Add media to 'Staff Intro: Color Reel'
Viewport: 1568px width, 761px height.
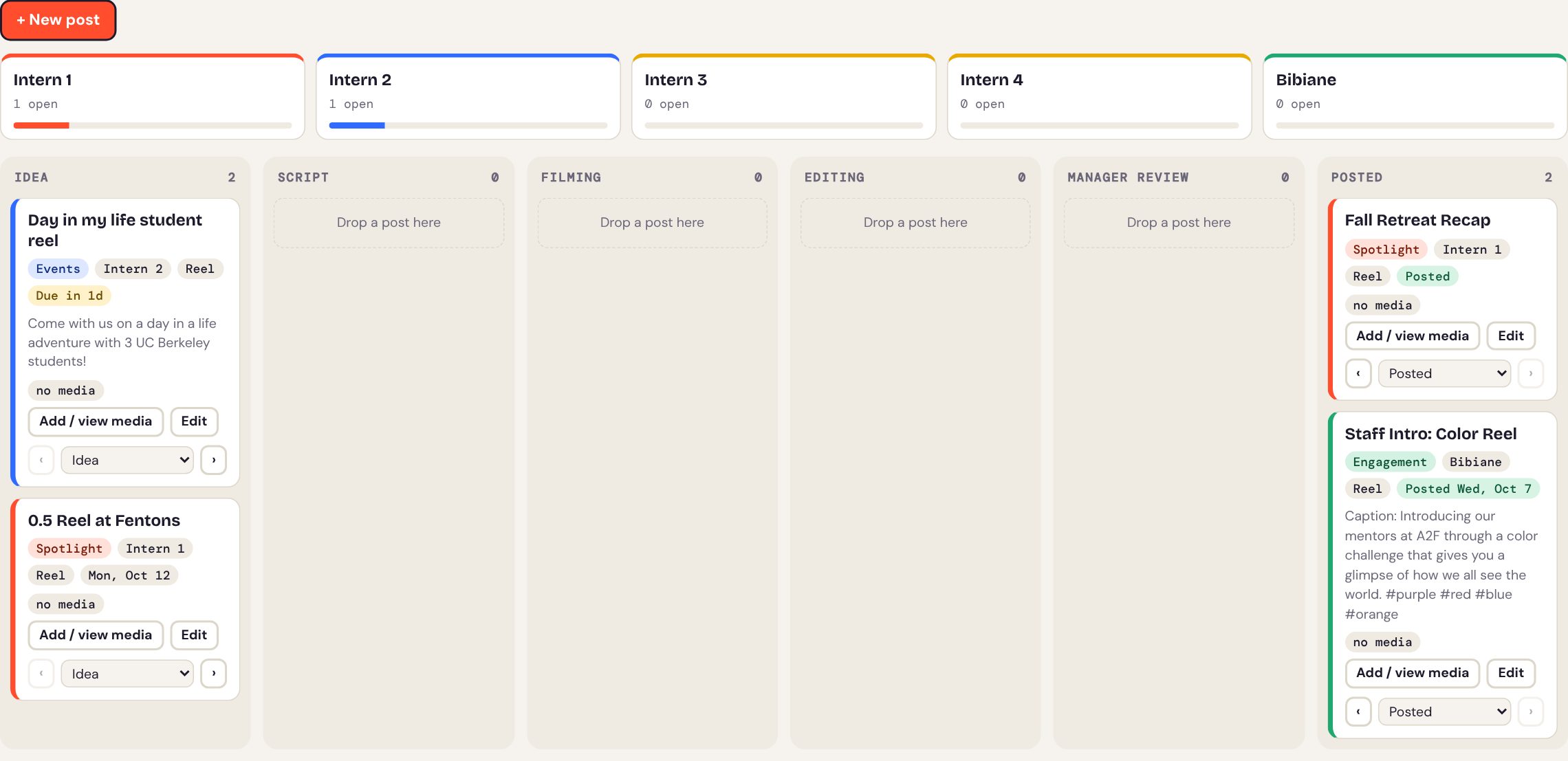tap(1413, 673)
